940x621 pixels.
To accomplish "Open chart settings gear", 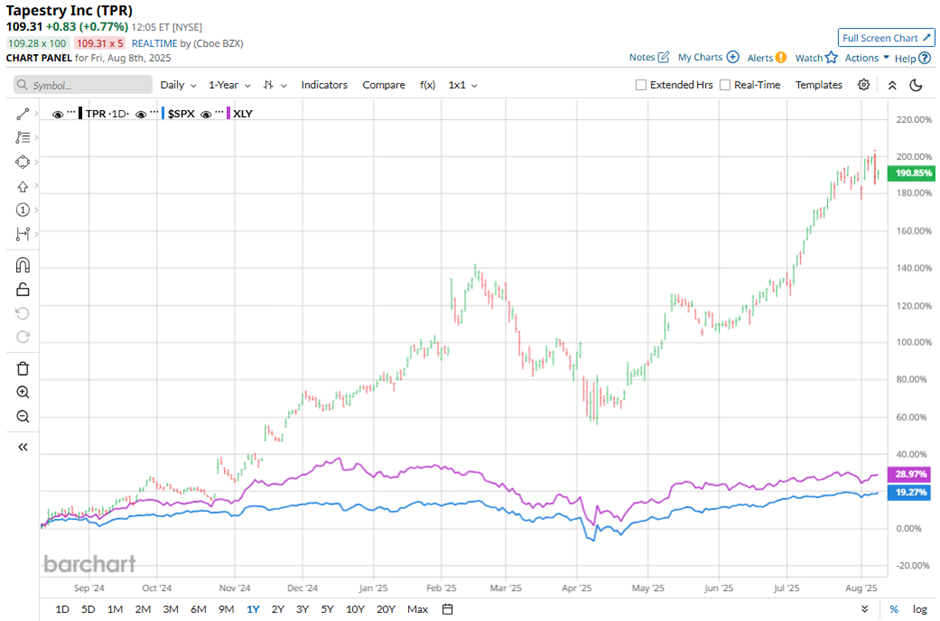I will coord(863,85).
